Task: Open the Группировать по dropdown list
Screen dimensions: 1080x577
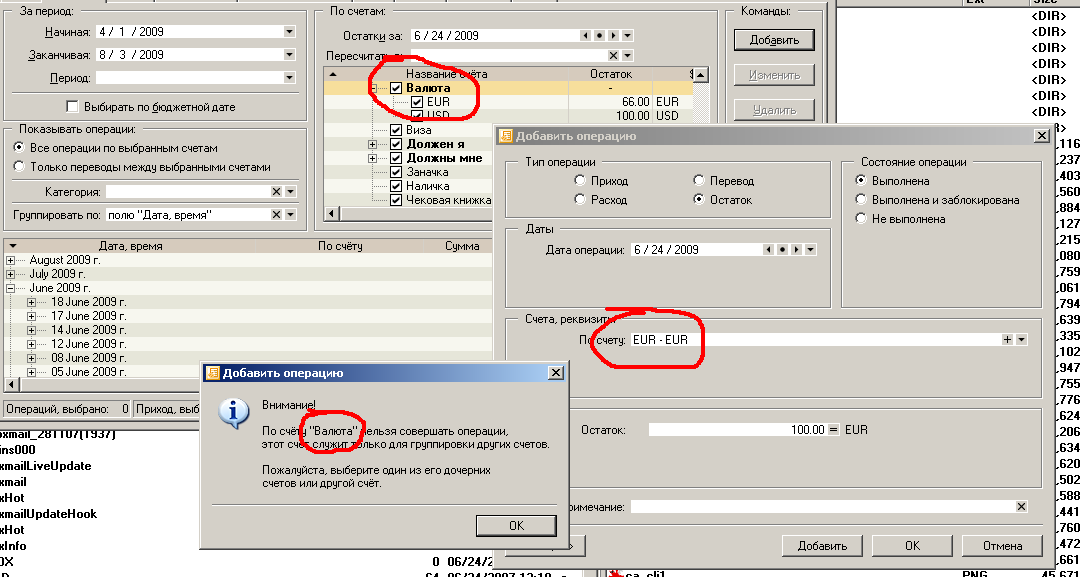Action: 289,215
